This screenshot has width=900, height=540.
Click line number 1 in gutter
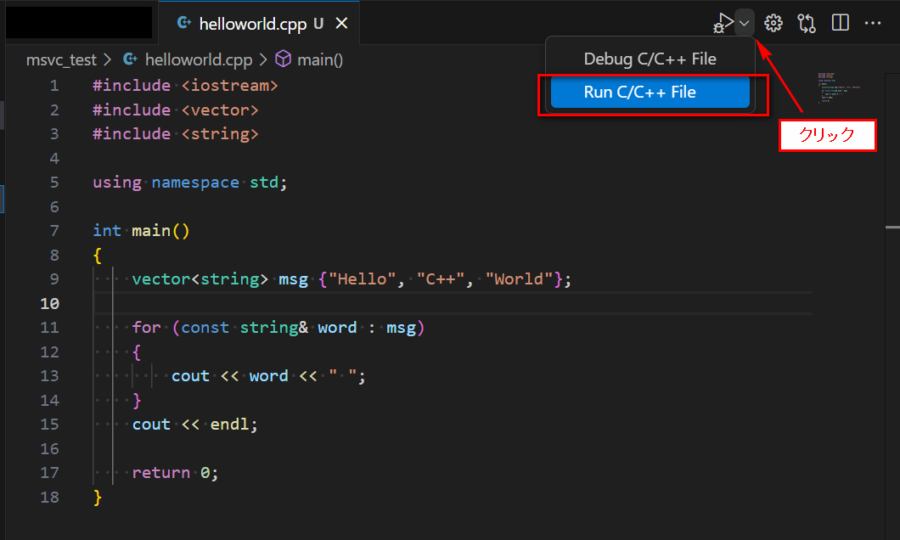(55, 86)
